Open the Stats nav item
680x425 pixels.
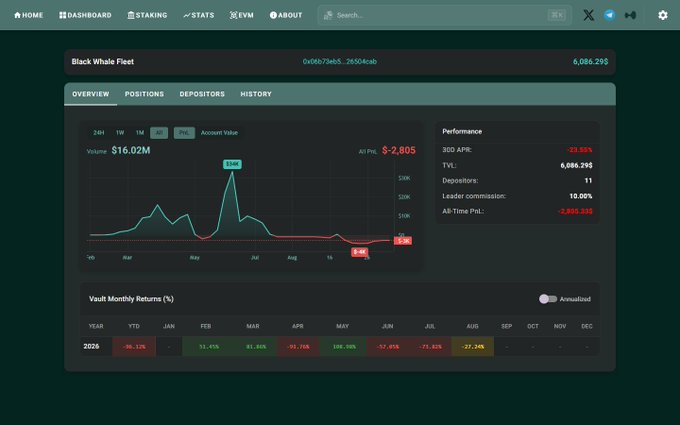199,15
